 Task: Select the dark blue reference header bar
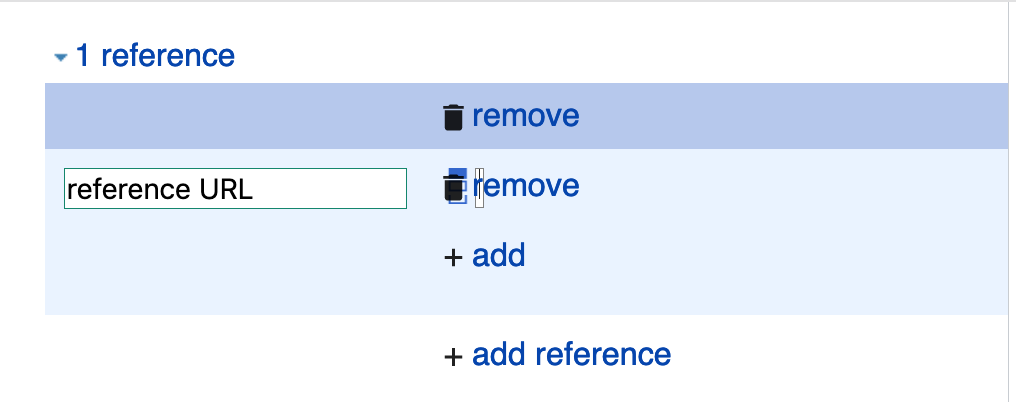click(526, 116)
